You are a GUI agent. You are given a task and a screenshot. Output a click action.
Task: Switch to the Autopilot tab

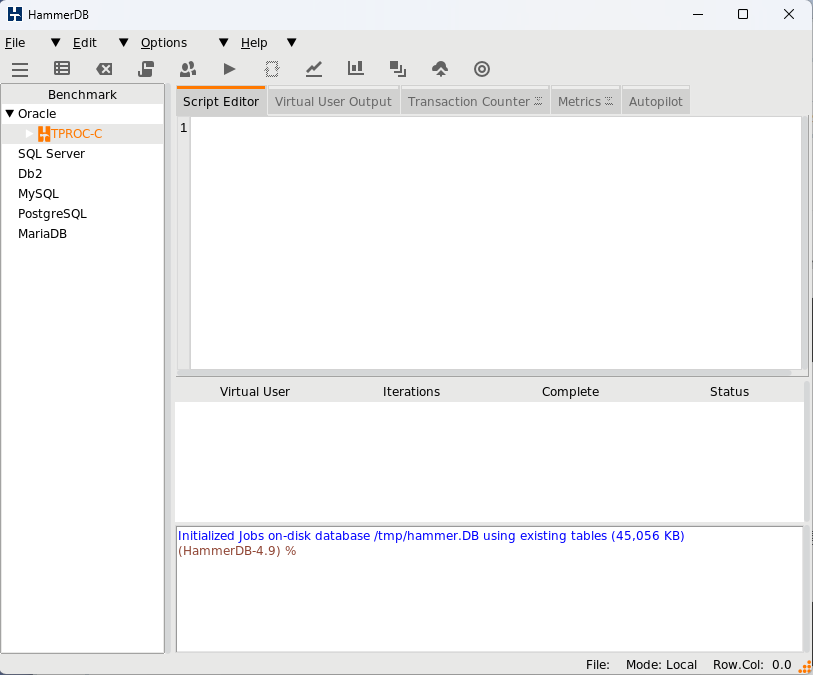pos(655,102)
